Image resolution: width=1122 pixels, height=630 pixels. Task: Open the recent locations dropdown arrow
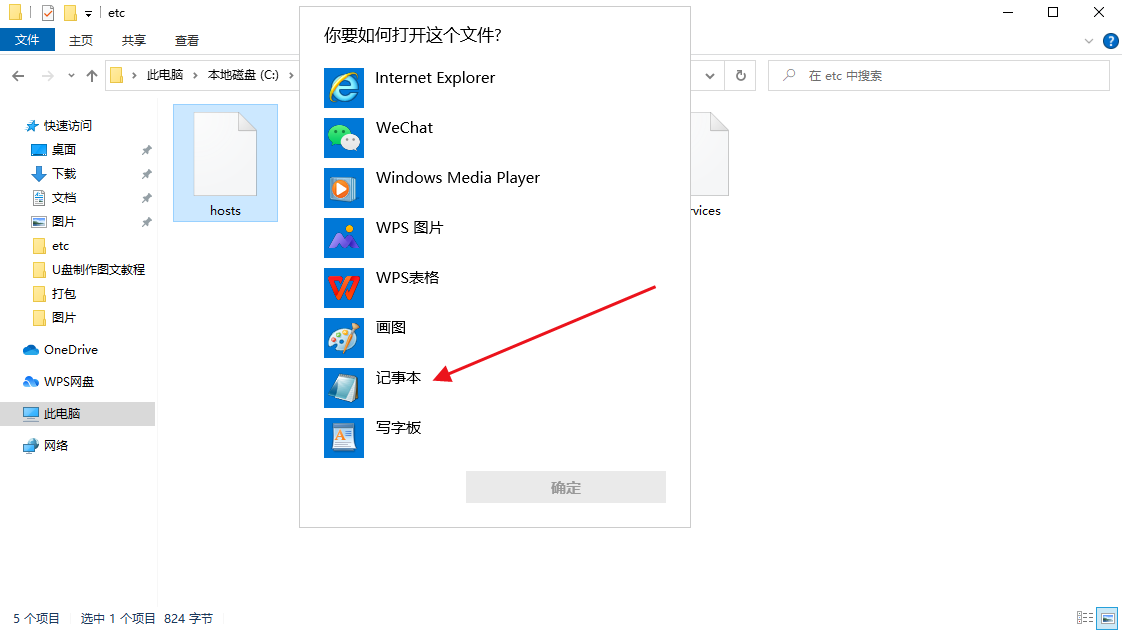point(69,75)
